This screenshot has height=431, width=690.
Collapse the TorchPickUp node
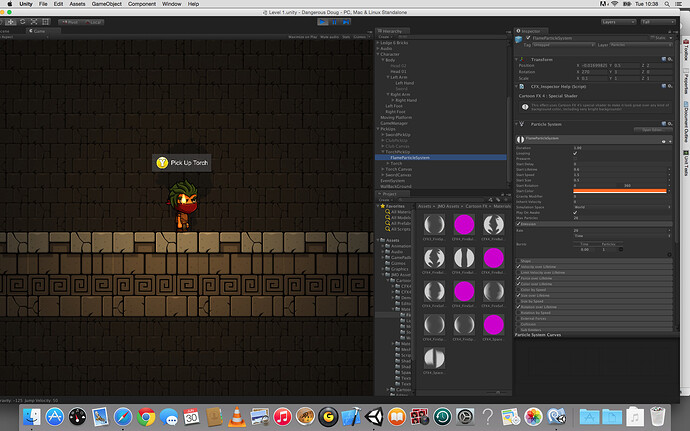pyautogui.click(x=383, y=152)
